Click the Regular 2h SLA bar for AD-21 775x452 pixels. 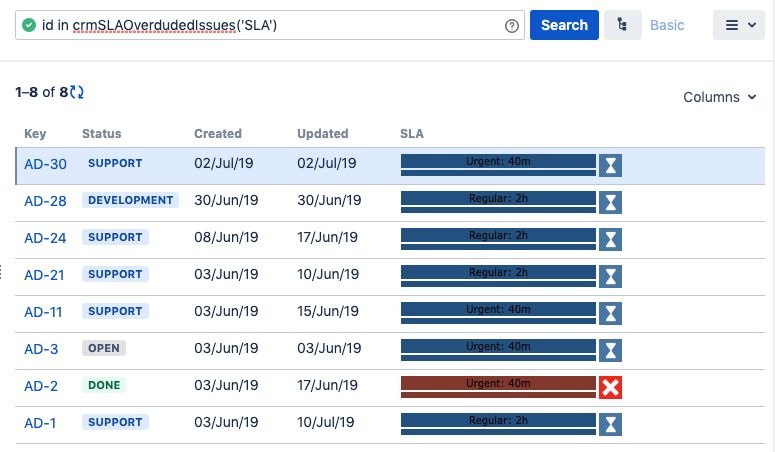tap(498, 272)
